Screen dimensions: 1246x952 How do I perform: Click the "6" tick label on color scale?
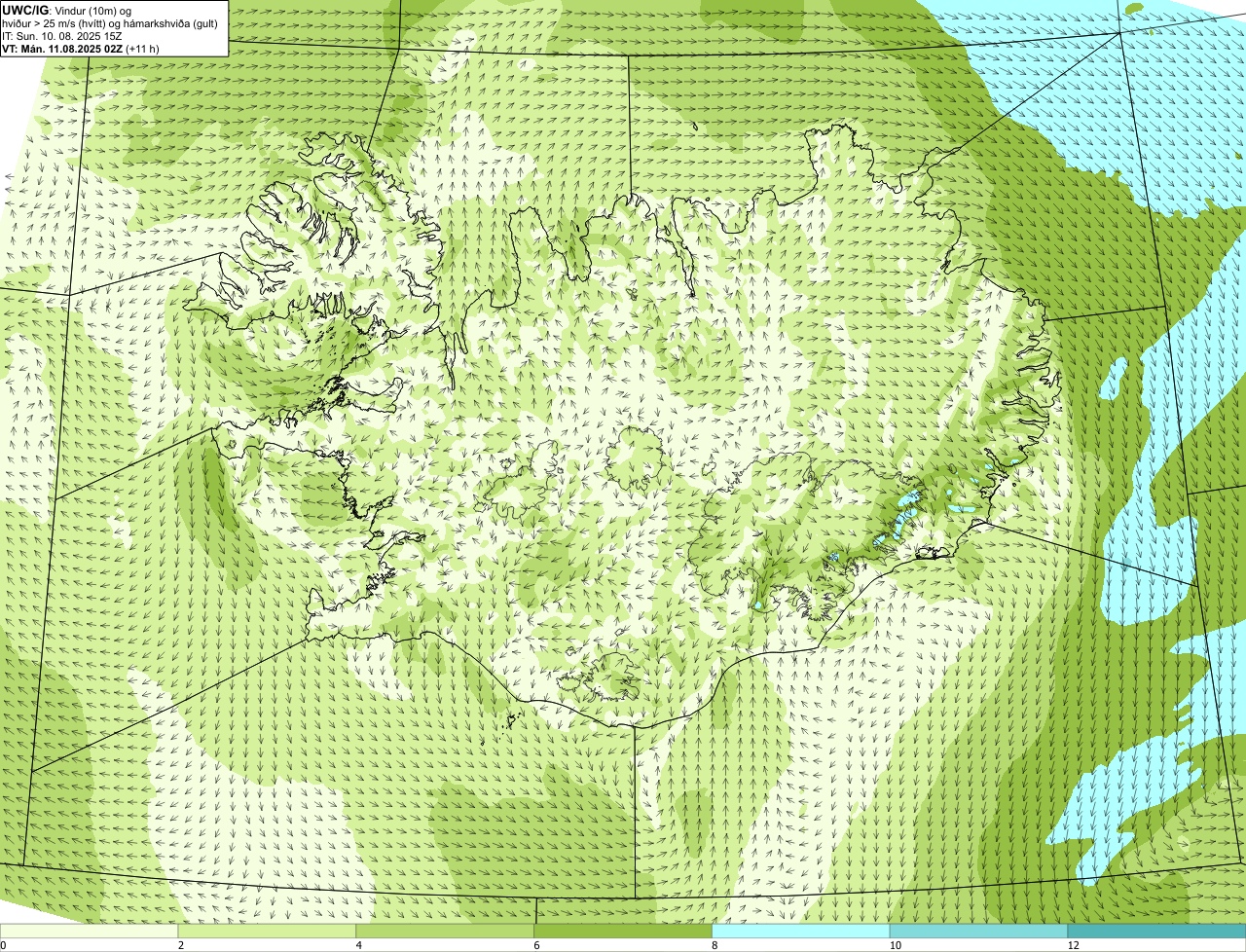pyautogui.click(x=536, y=945)
